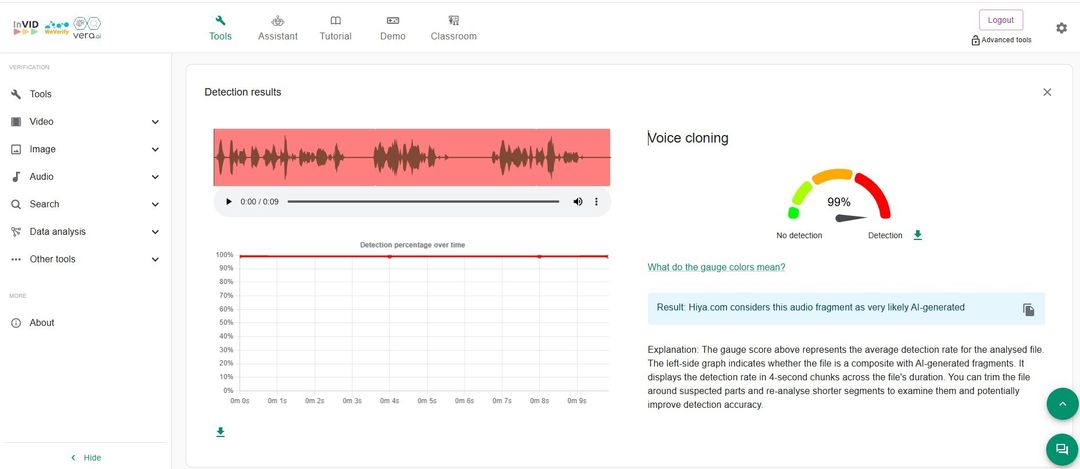Click the Logout button
Image resolution: width=1080 pixels, height=469 pixels.
tap(1000, 20)
